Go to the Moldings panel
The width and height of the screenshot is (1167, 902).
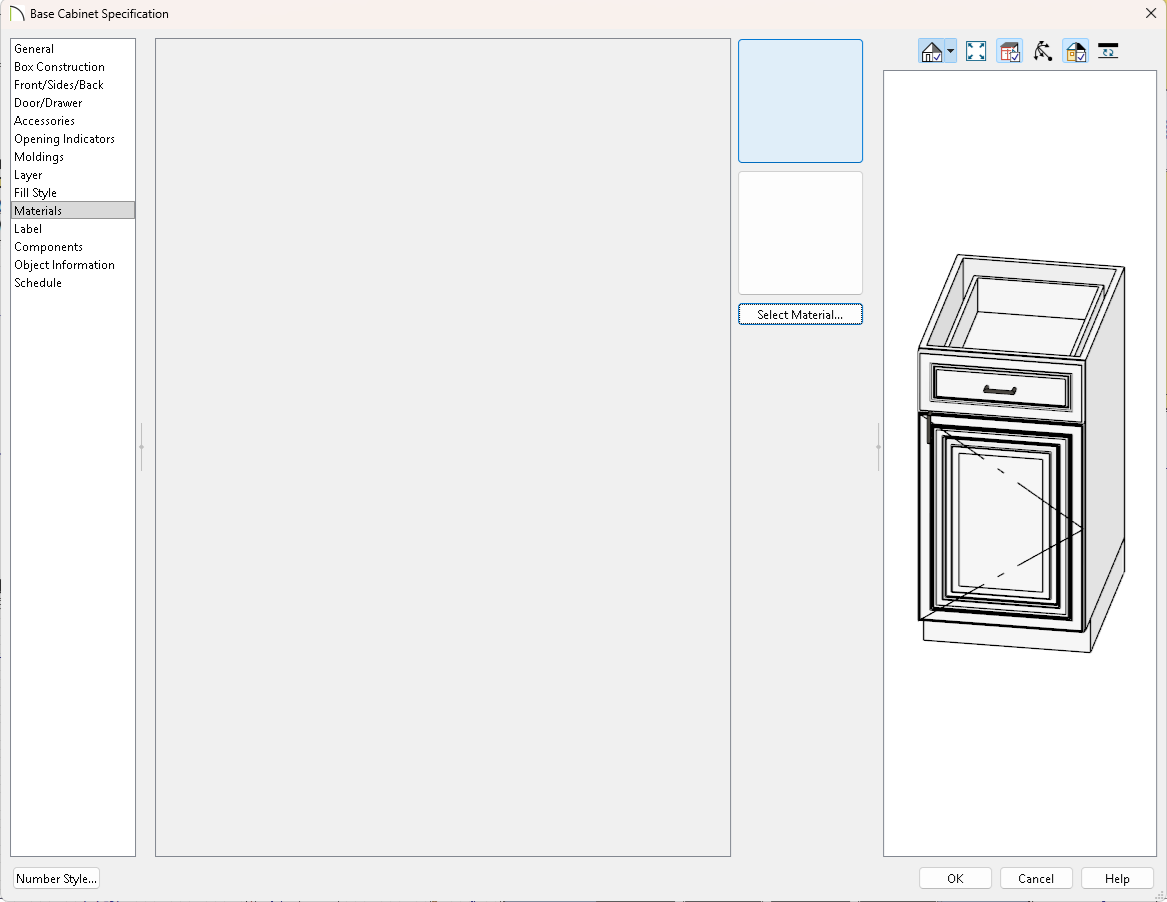pos(39,157)
